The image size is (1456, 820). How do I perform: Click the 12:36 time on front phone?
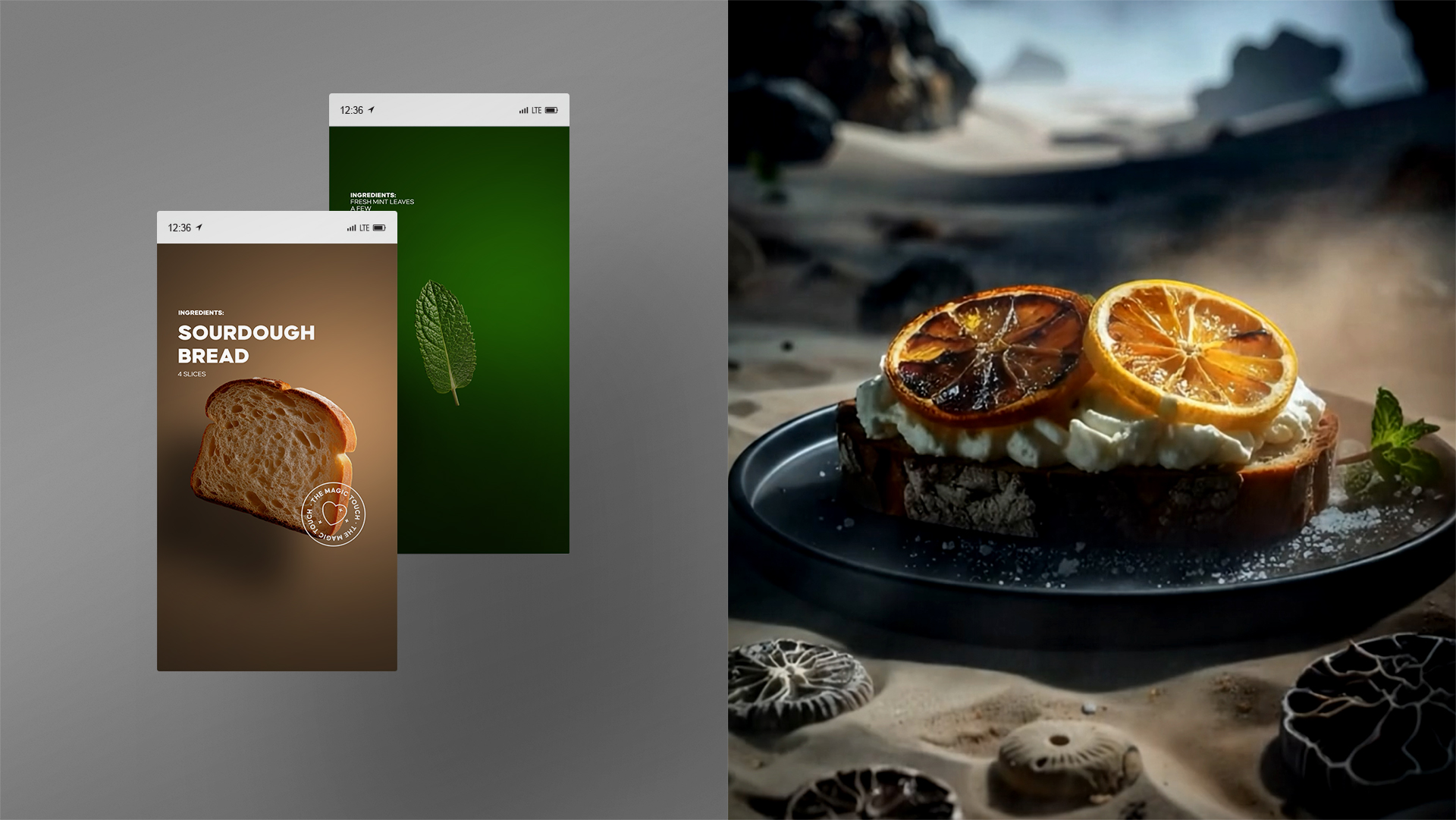point(180,228)
